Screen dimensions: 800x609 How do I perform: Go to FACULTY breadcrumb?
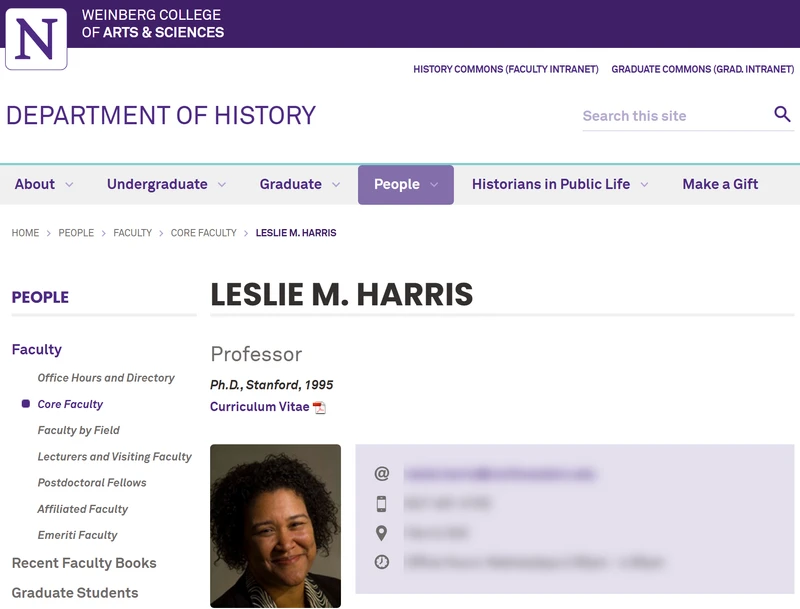(x=133, y=233)
